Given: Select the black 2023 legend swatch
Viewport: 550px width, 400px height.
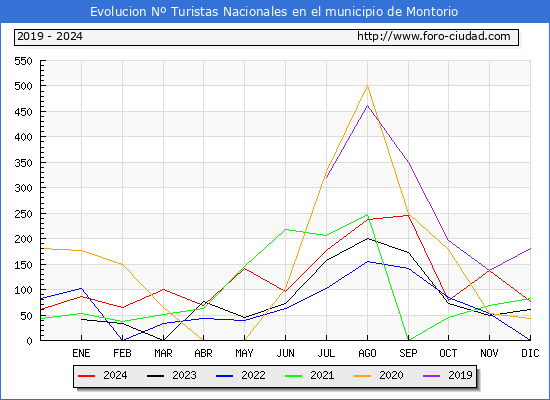Looking at the screenshot, I should [x=155, y=376].
